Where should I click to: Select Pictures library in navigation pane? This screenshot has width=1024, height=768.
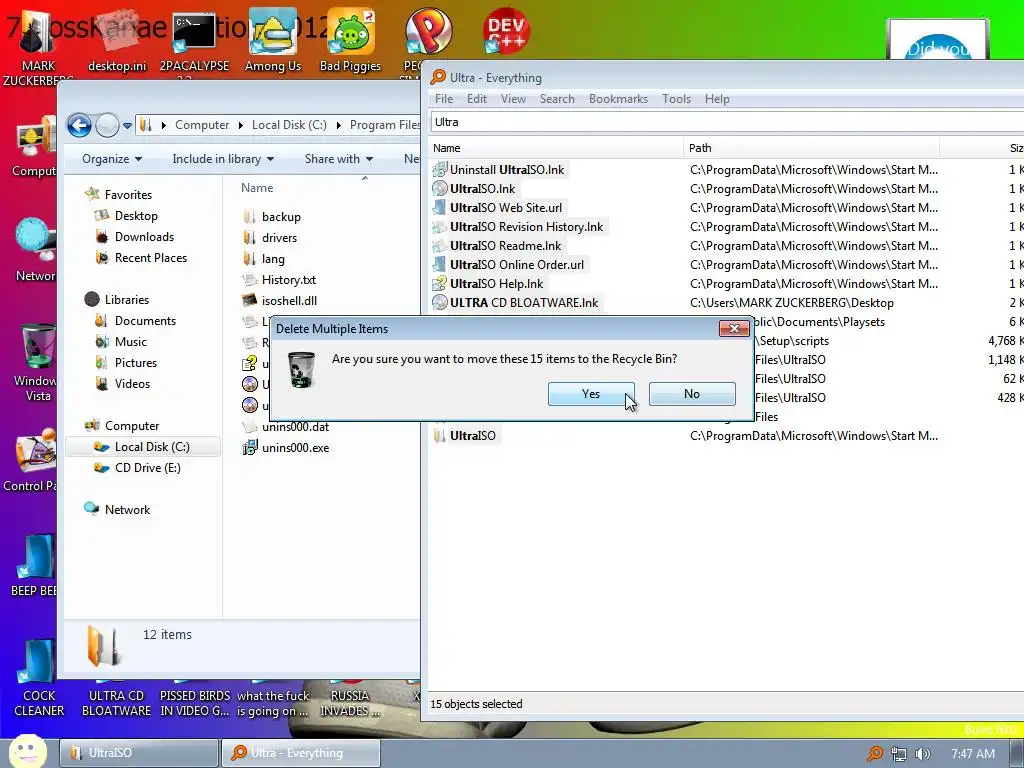coord(136,362)
